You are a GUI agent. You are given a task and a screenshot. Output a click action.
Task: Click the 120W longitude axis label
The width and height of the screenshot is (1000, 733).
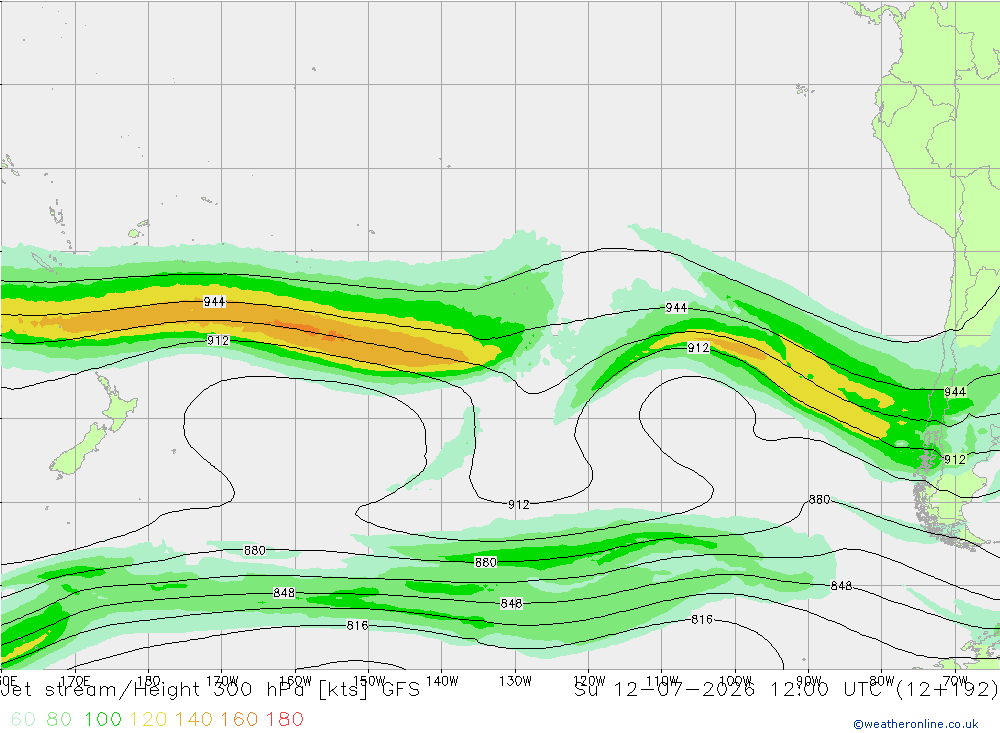click(x=589, y=681)
